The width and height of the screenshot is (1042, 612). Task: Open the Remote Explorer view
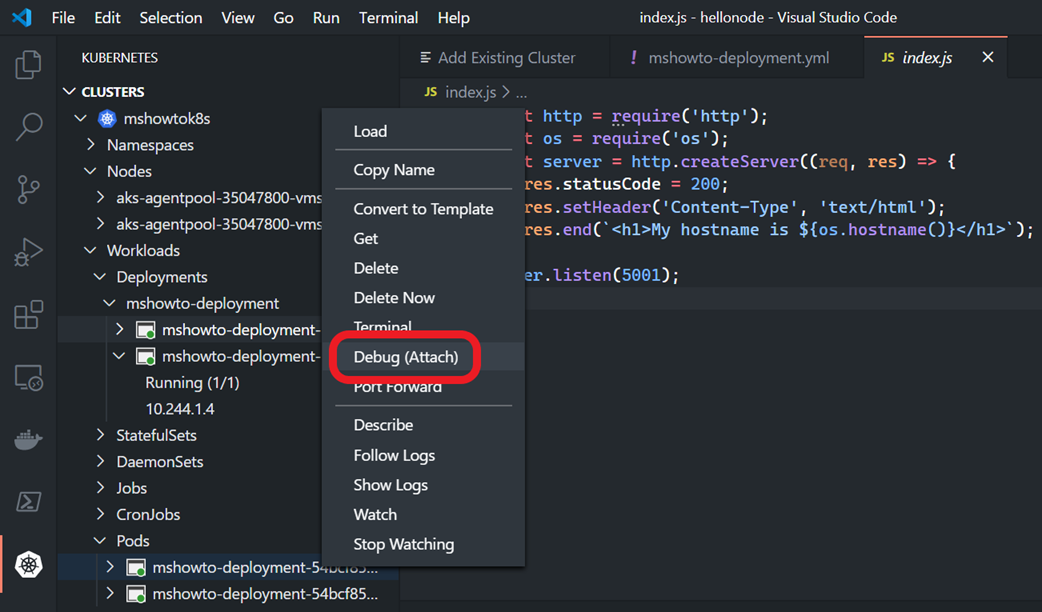29,377
